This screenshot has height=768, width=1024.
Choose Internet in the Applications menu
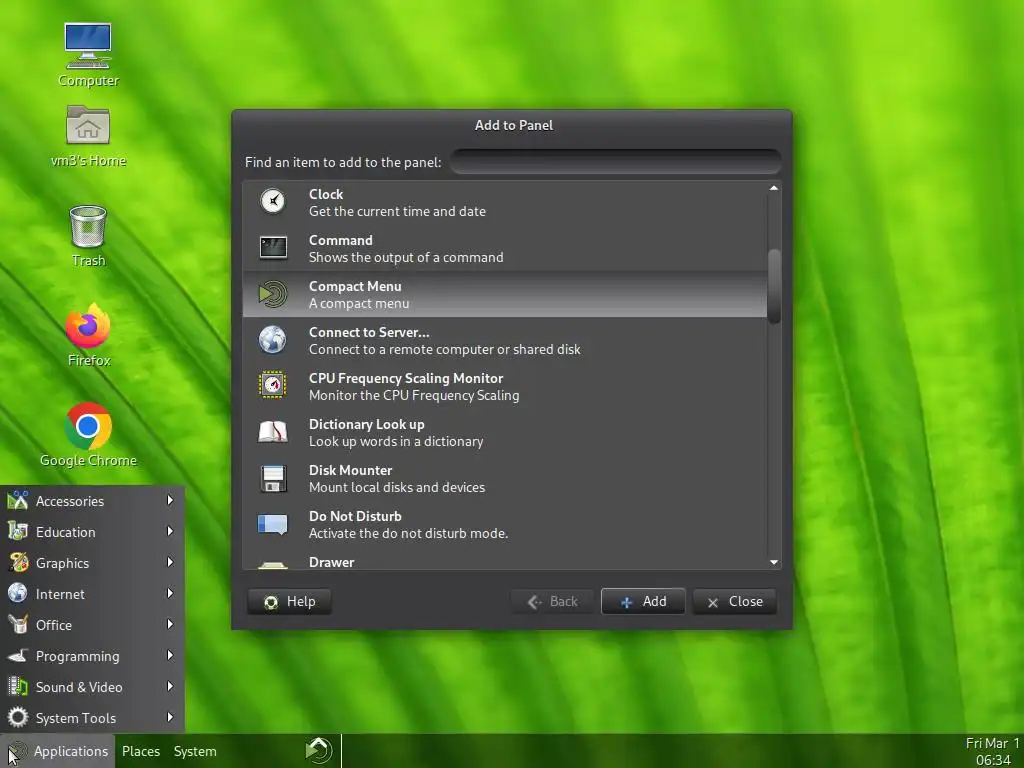coord(92,594)
